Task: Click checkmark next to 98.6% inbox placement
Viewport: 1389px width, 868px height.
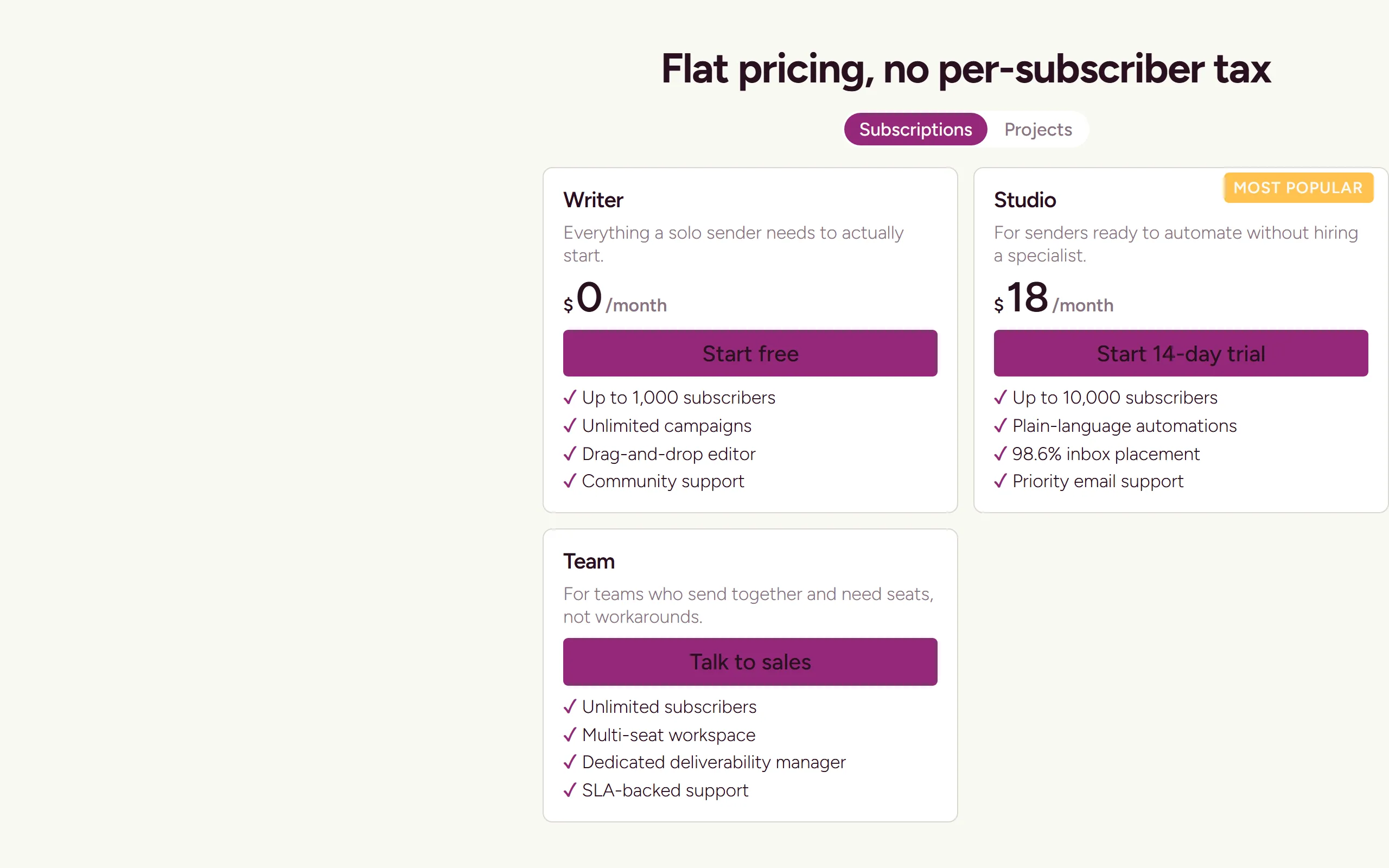Action: click(1001, 454)
